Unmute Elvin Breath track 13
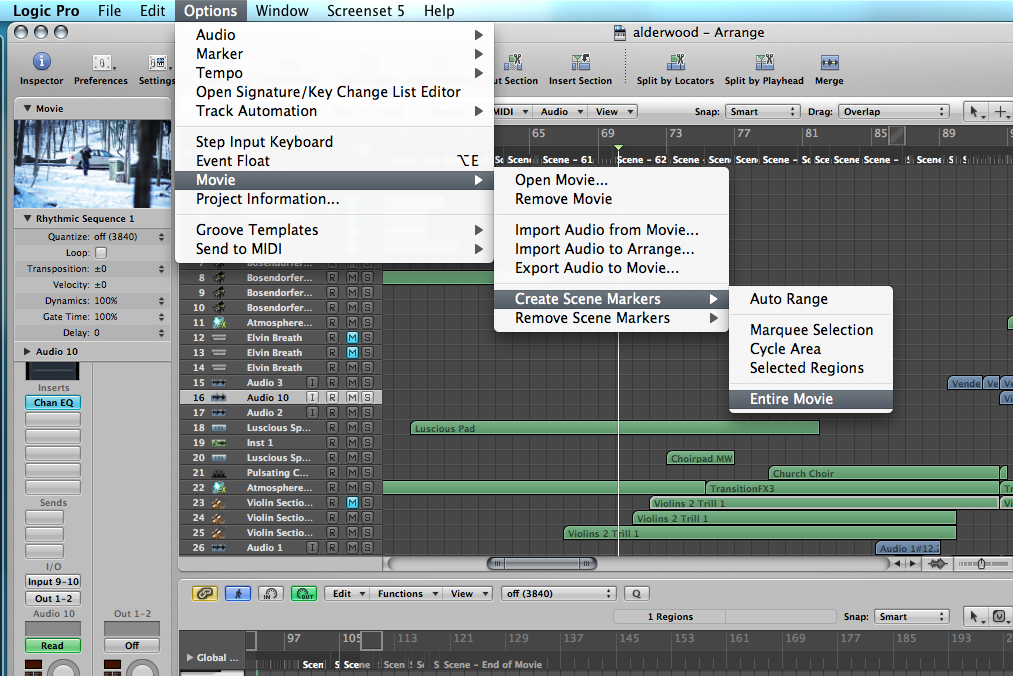This screenshot has height=676, width=1013. pos(352,352)
